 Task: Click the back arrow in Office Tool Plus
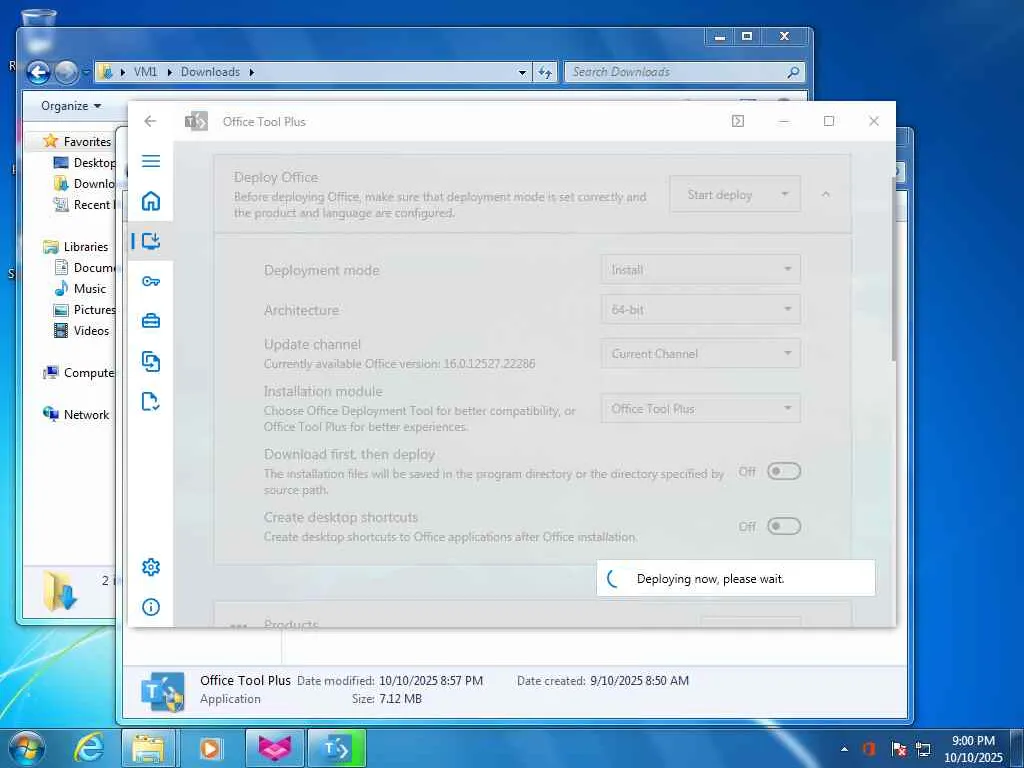click(x=150, y=121)
